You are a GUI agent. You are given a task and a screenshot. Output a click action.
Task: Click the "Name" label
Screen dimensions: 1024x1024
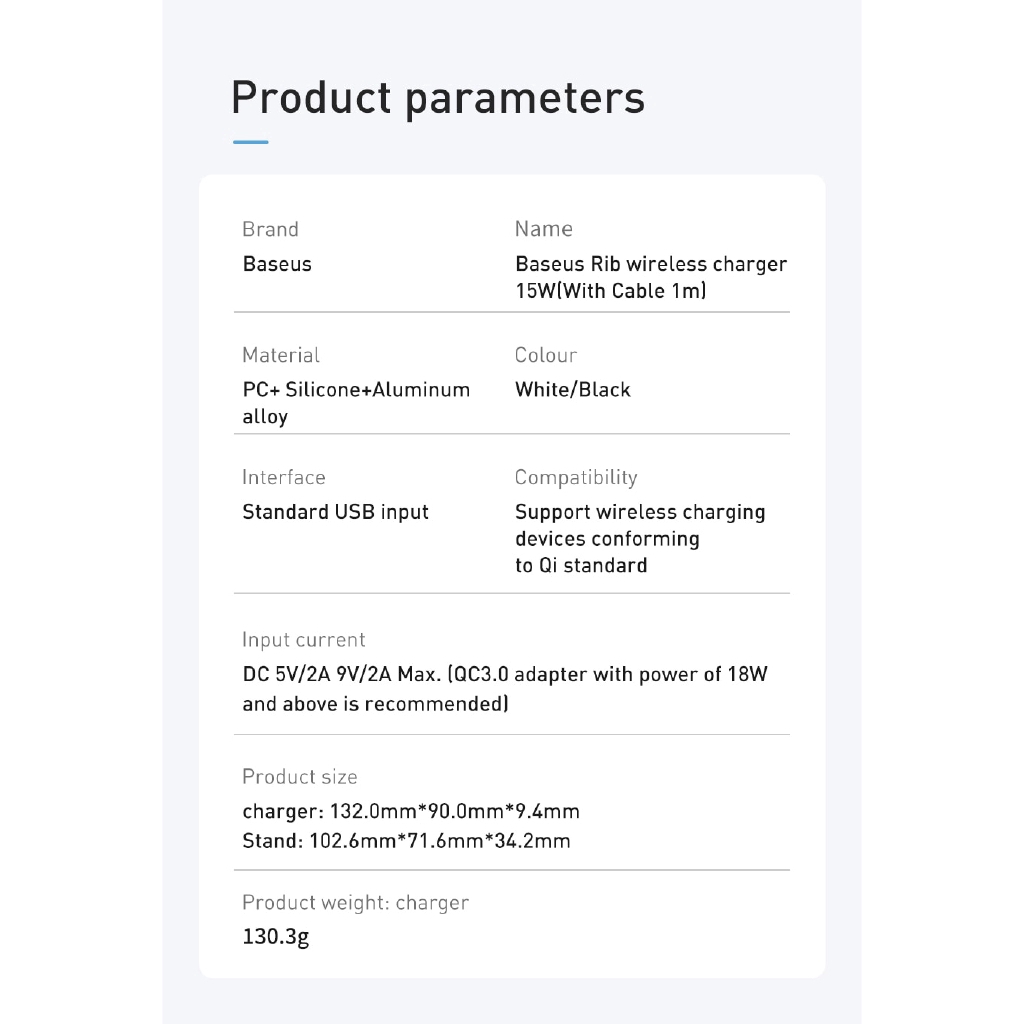[543, 229]
